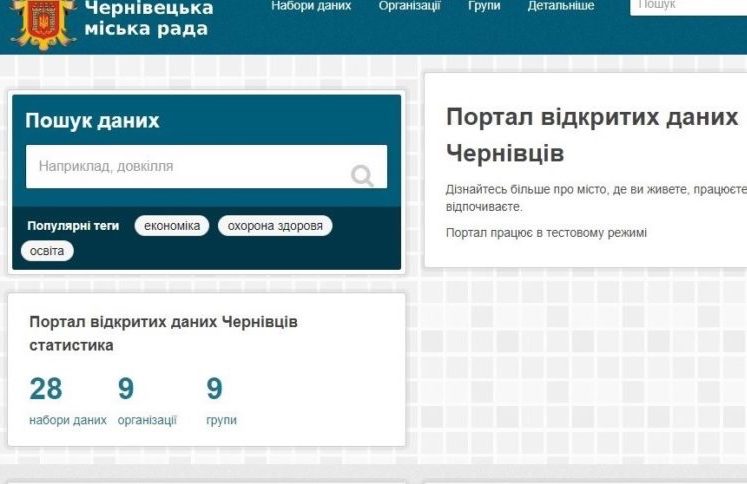The width and height of the screenshot is (747, 484).
Task: Click the Чернівецька міська рада site title
Action: pyautogui.click(x=147, y=18)
